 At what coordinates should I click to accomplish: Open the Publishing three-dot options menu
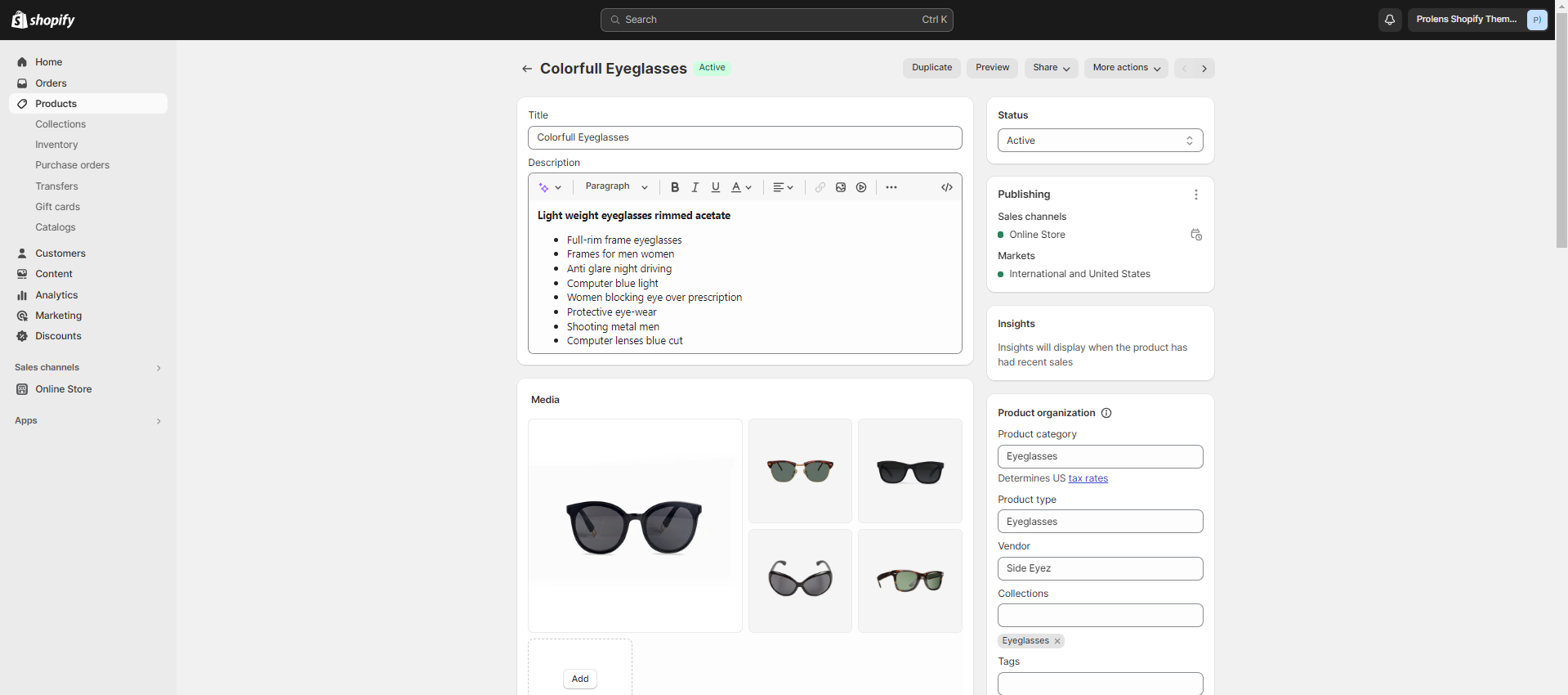click(x=1195, y=195)
